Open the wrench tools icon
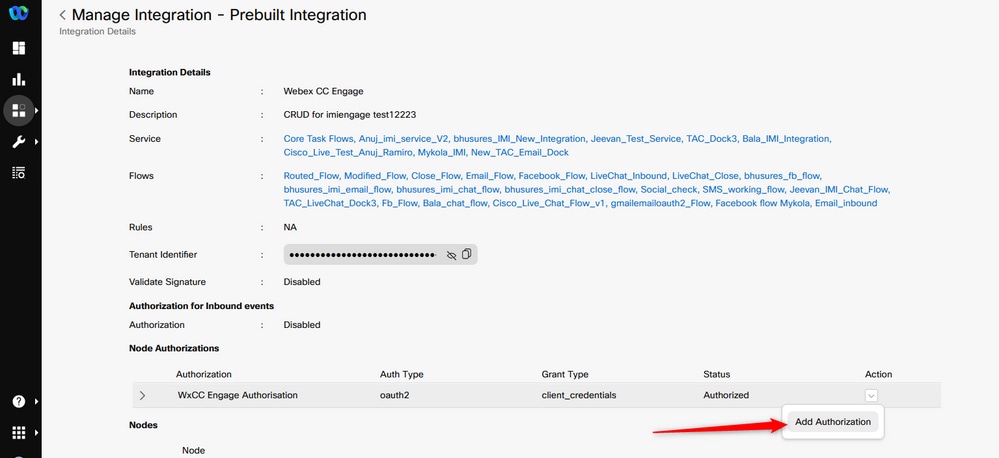Image resolution: width=999 pixels, height=458 pixels. coord(18,141)
